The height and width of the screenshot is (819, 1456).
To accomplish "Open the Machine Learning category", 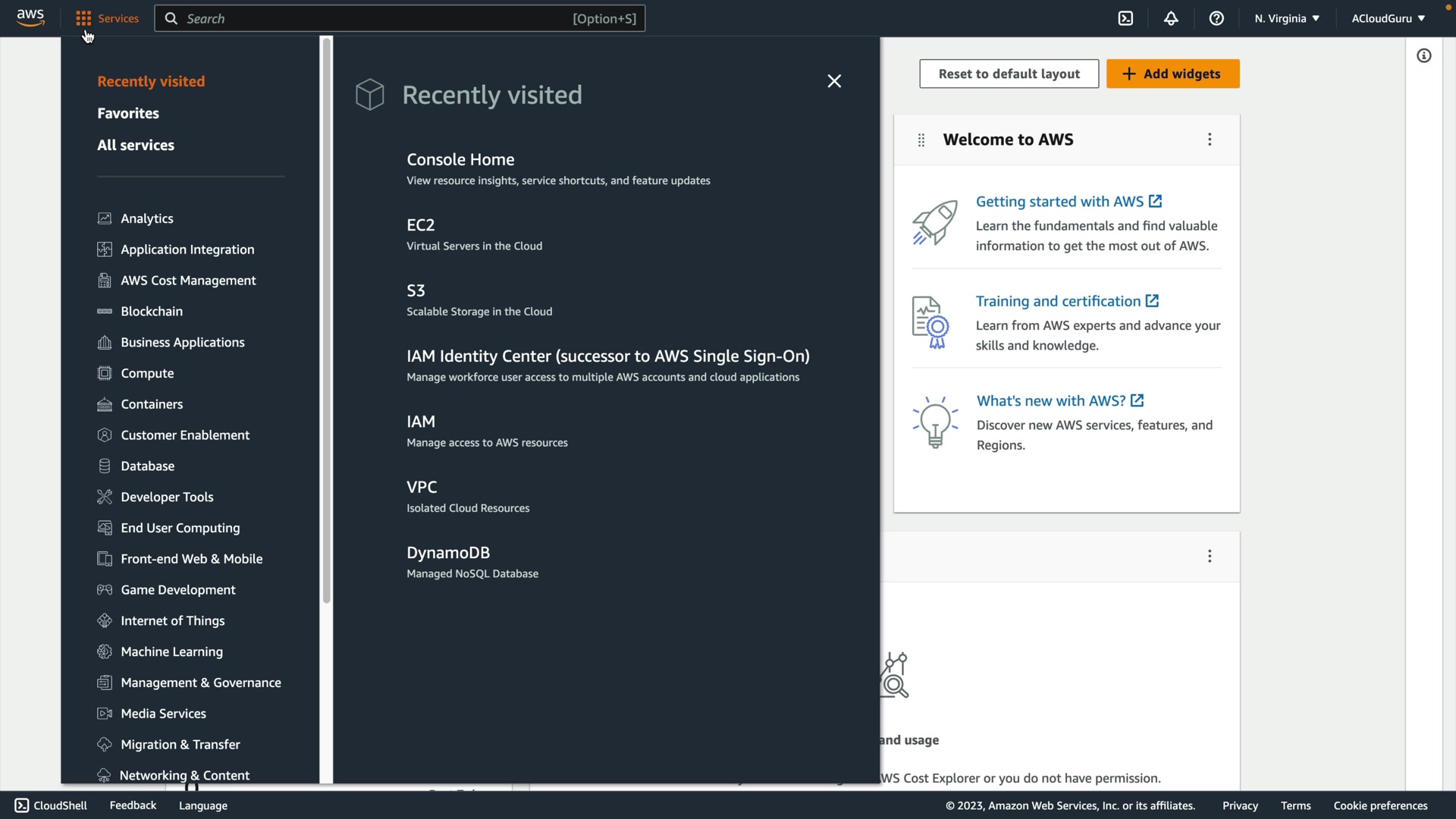I will click(x=171, y=651).
